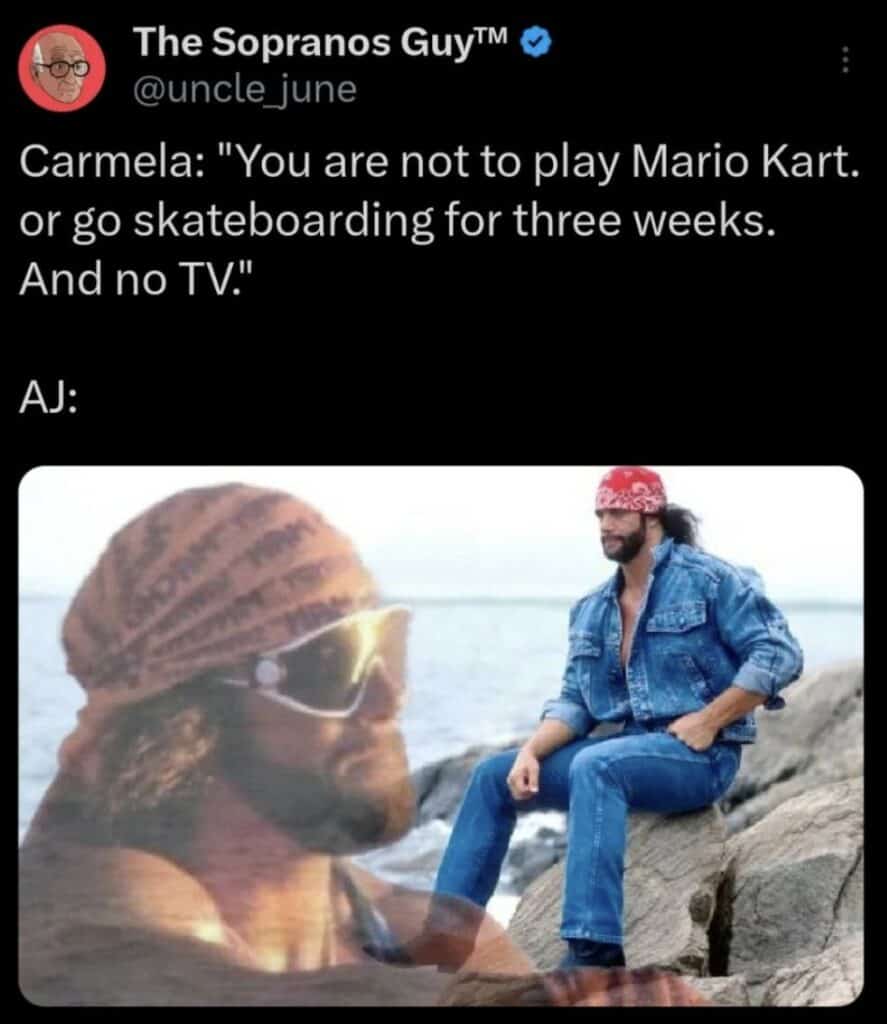Image resolution: width=887 pixels, height=1024 pixels.
Task: Click the And no TV line
Action: click(135, 279)
